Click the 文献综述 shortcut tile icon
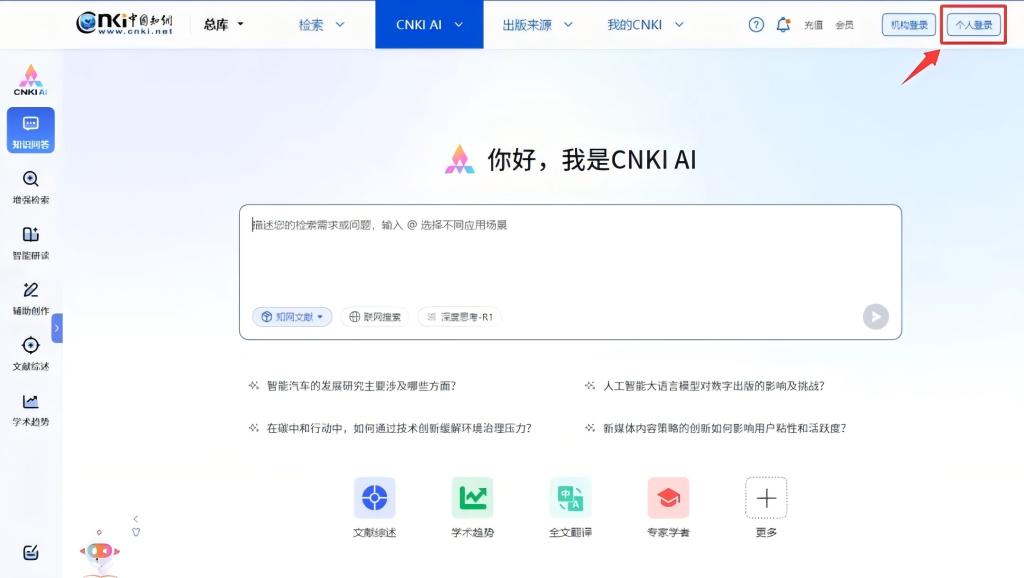 coord(374,497)
